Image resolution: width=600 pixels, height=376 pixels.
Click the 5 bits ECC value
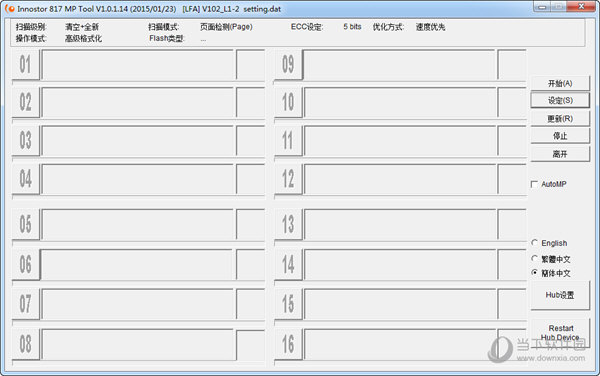coord(352,27)
